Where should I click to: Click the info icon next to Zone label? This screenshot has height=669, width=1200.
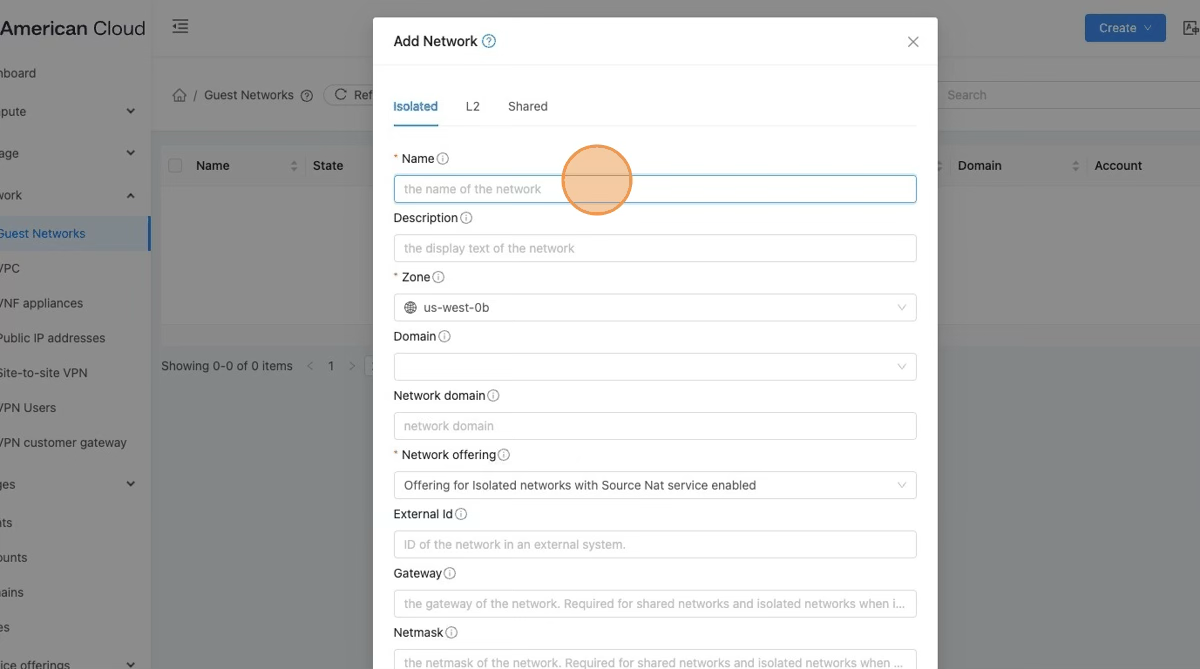438,278
